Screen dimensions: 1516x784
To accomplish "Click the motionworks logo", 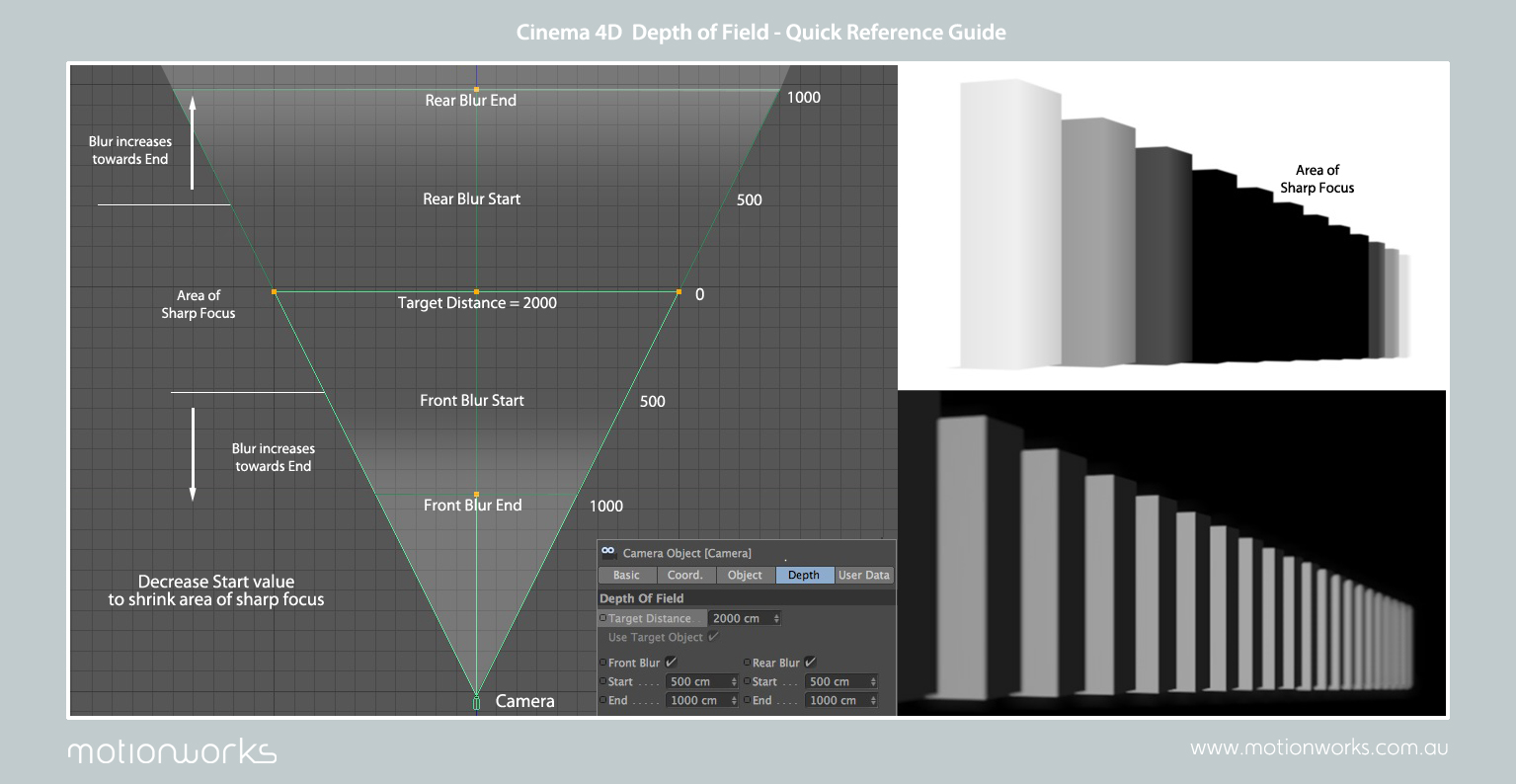I will (x=172, y=750).
